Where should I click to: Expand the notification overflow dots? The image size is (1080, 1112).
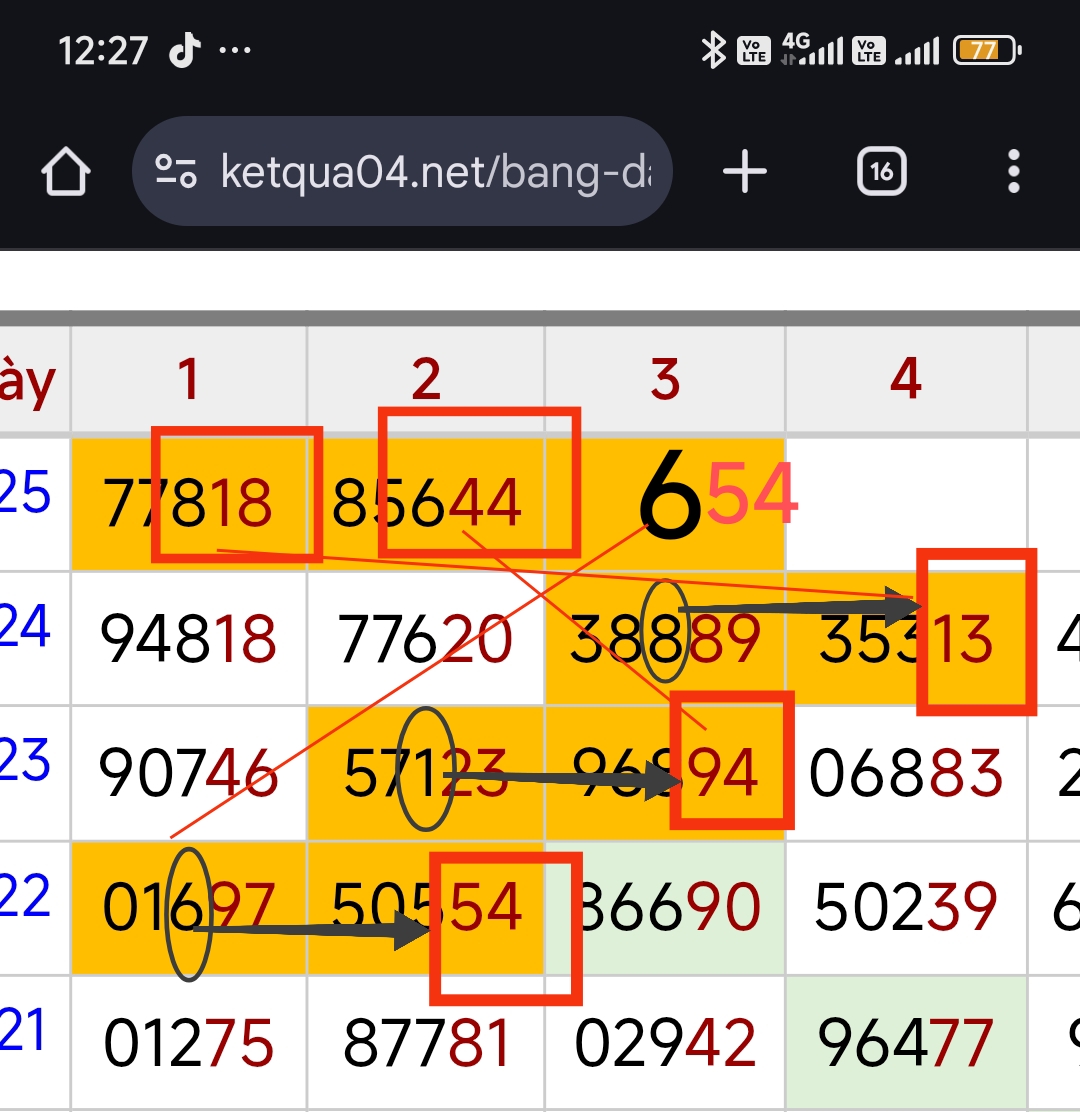click(235, 50)
